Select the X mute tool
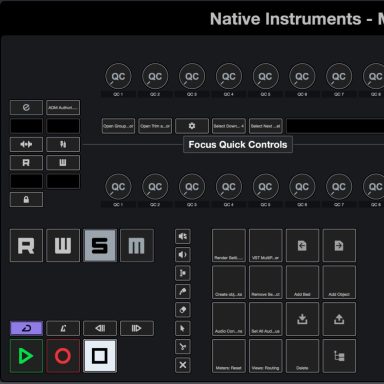Viewport: 384px width, 384px height. coord(183,365)
